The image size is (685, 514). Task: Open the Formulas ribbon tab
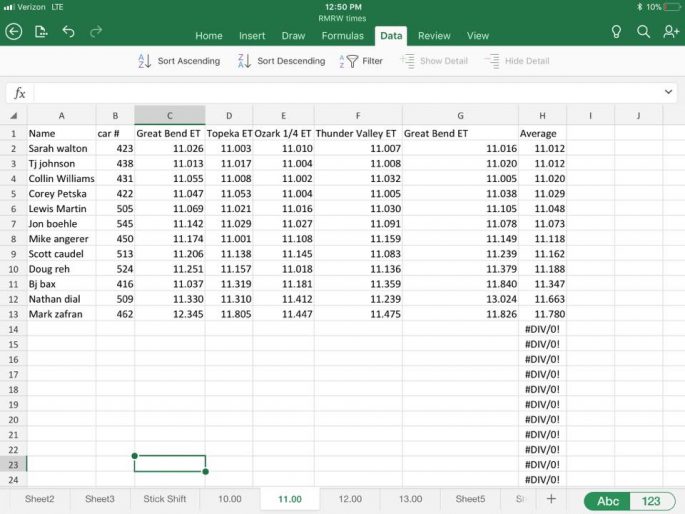click(342, 36)
